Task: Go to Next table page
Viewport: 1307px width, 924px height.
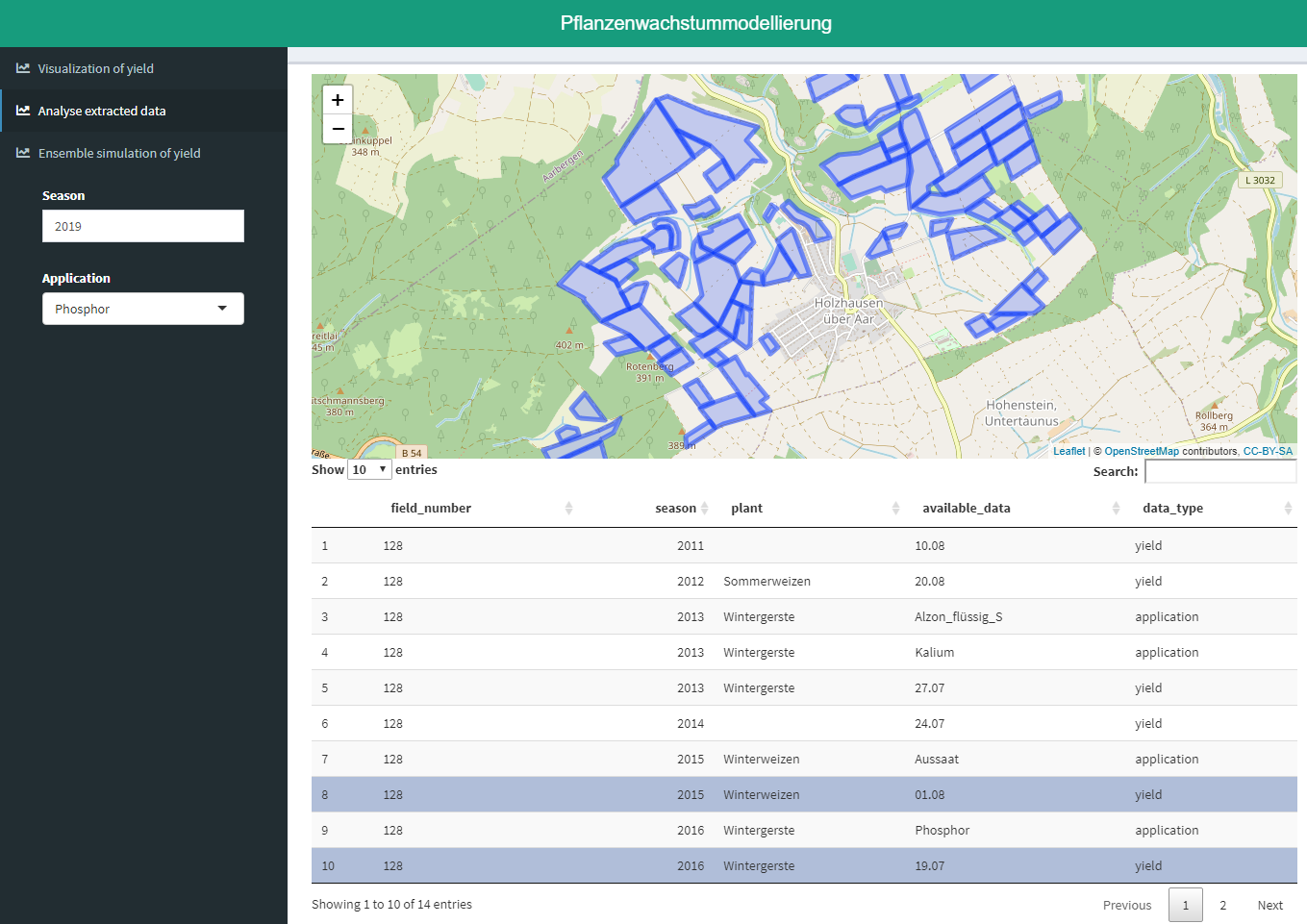Action: pos(1269,905)
